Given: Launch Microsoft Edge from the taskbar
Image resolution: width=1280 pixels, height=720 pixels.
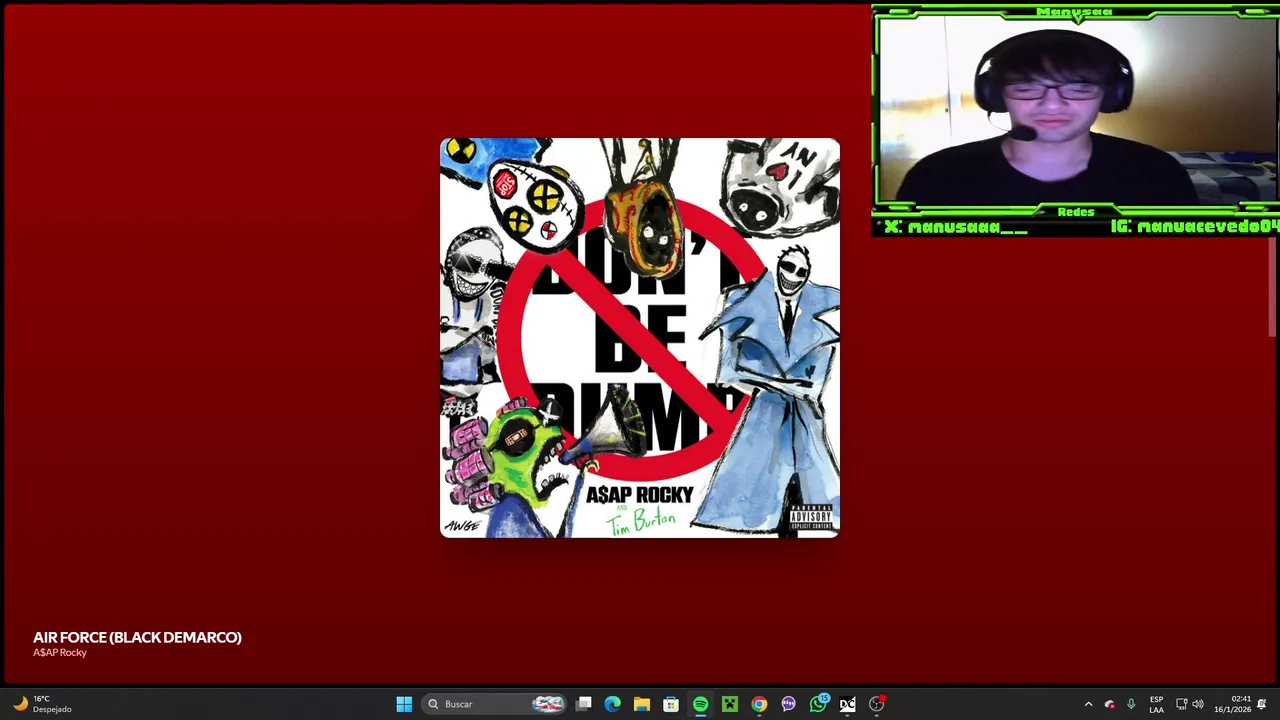Looking at the screenshot, I should pyautogui.click(x=613, y=704).
